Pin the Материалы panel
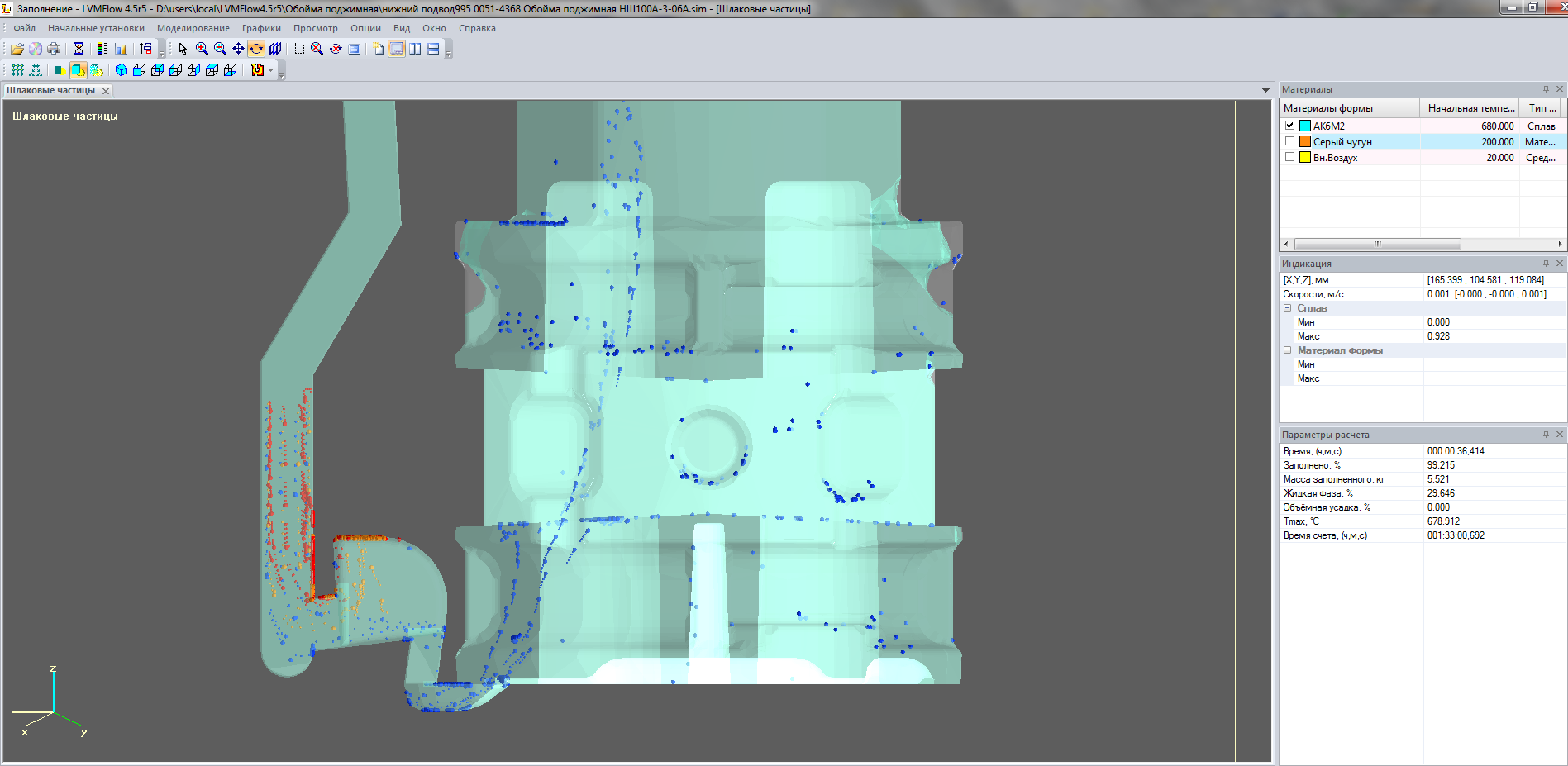The image size is (1568, 766). coord(1546,88)
